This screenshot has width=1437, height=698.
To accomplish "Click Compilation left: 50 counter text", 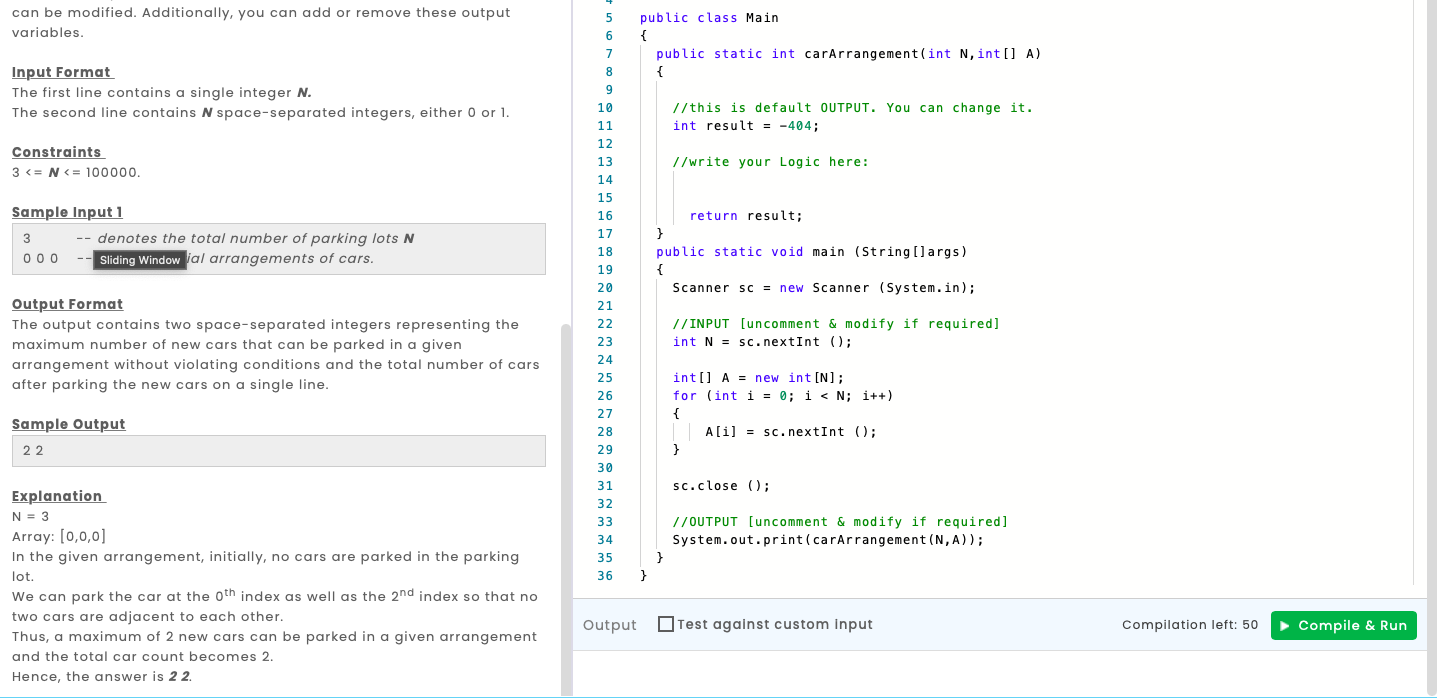I will pyautogui.click(x=1190, y=624).
